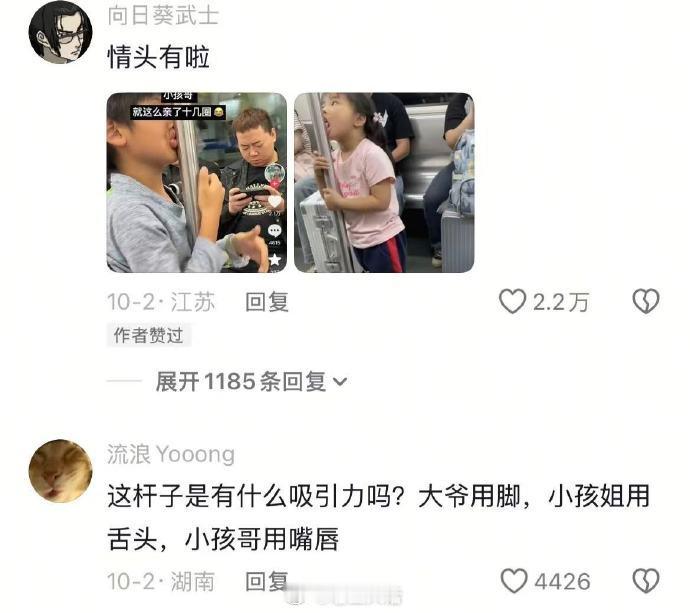
Task: Expand the 1185 replies thread
Action: tap(251, 381)
